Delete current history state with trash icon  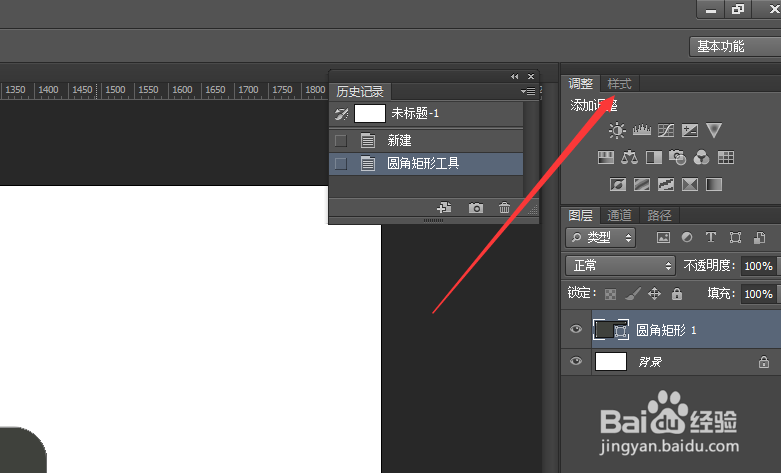(505, 208)
